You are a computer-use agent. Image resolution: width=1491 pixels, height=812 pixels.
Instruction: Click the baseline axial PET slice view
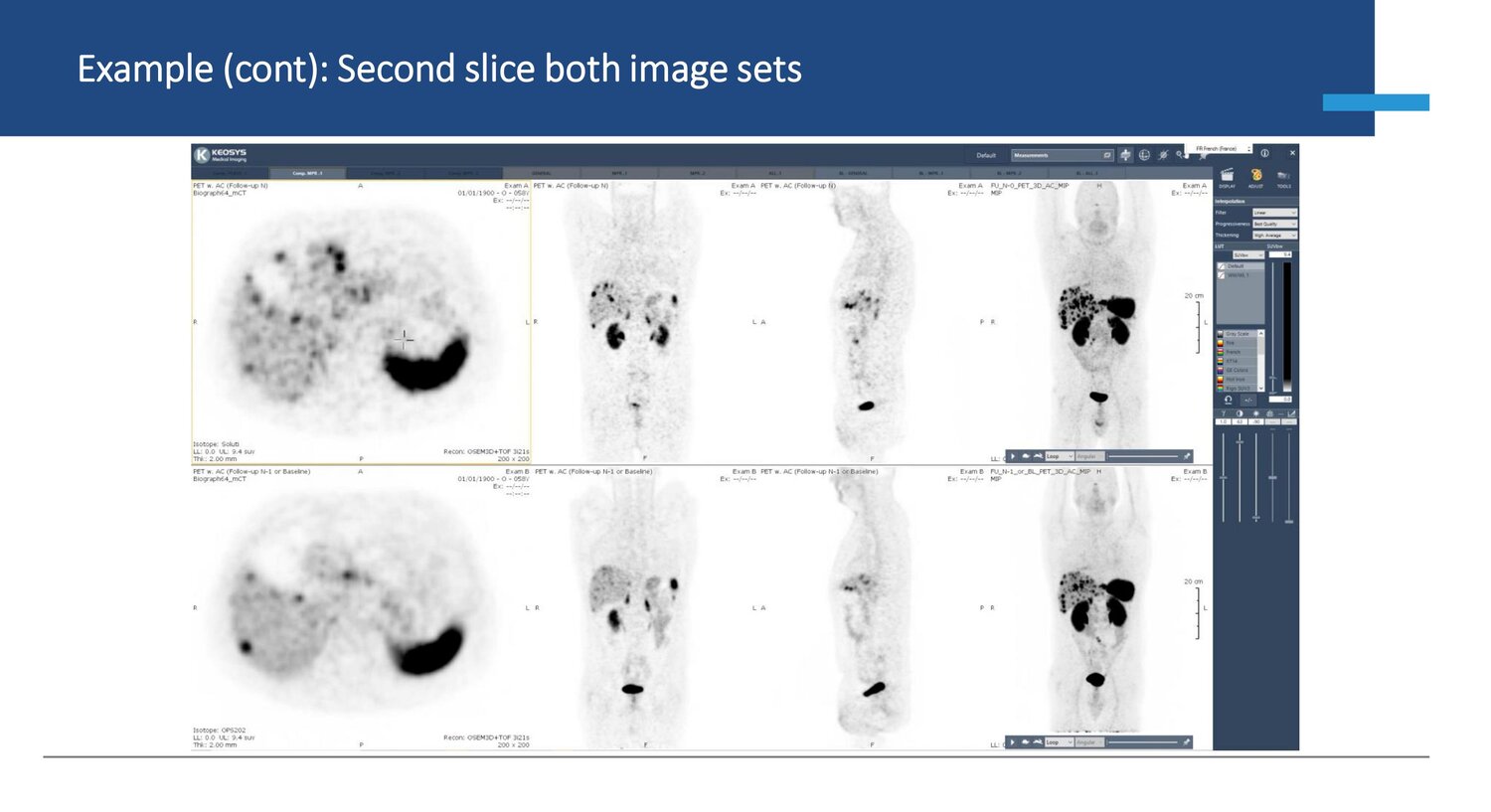[361, 607]
